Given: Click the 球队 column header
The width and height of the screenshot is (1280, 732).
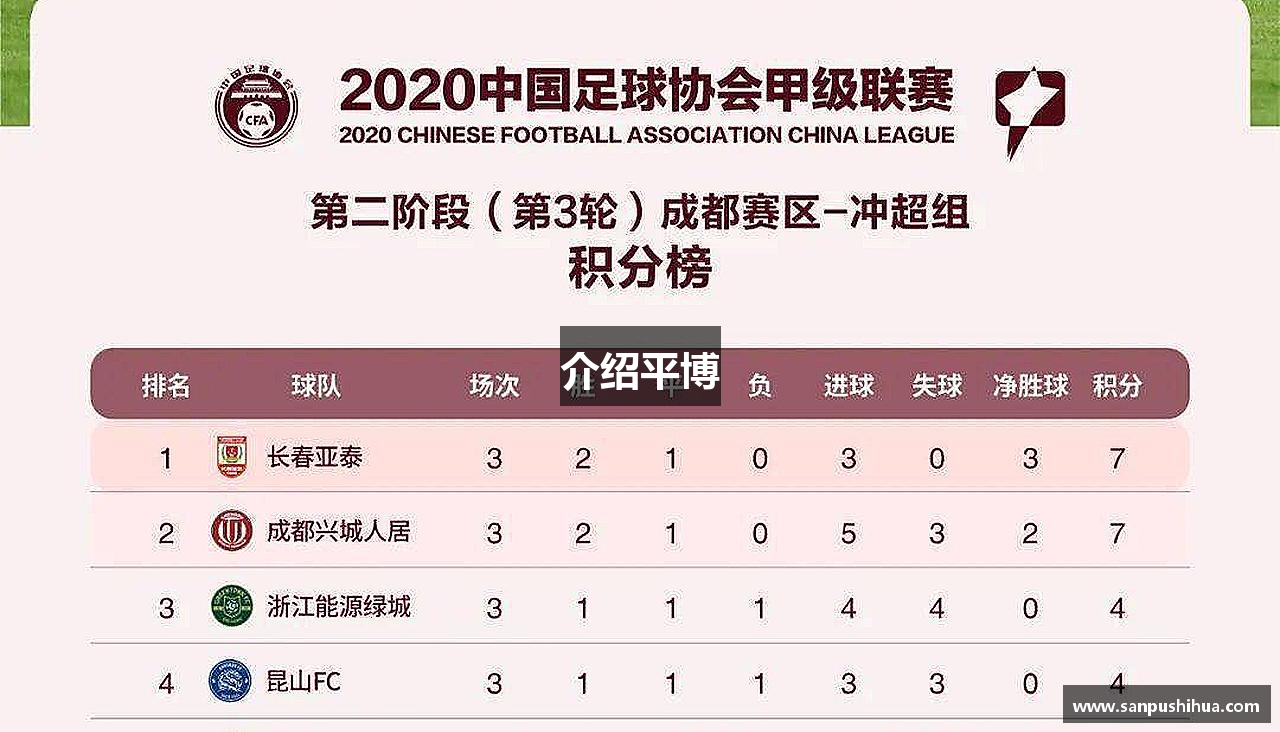Looking at the screenshot, I should tap(316, 385).
